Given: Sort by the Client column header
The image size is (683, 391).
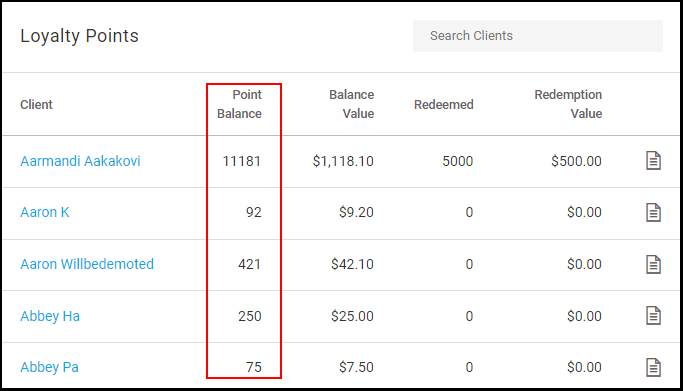Looking at the screenshot, I should (x=36, y=104).
